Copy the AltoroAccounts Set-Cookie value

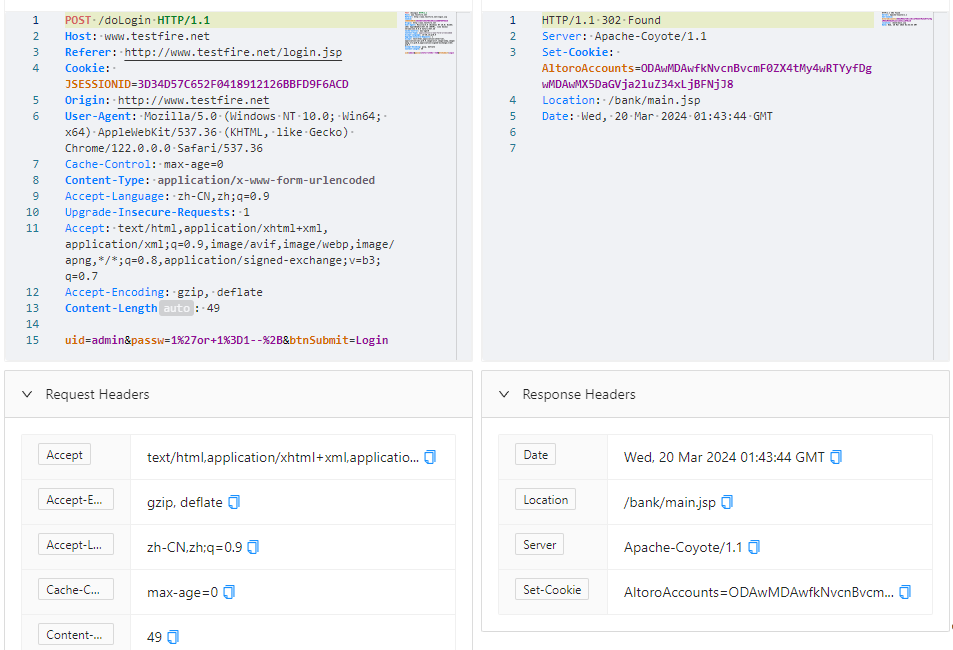point(905,592)
